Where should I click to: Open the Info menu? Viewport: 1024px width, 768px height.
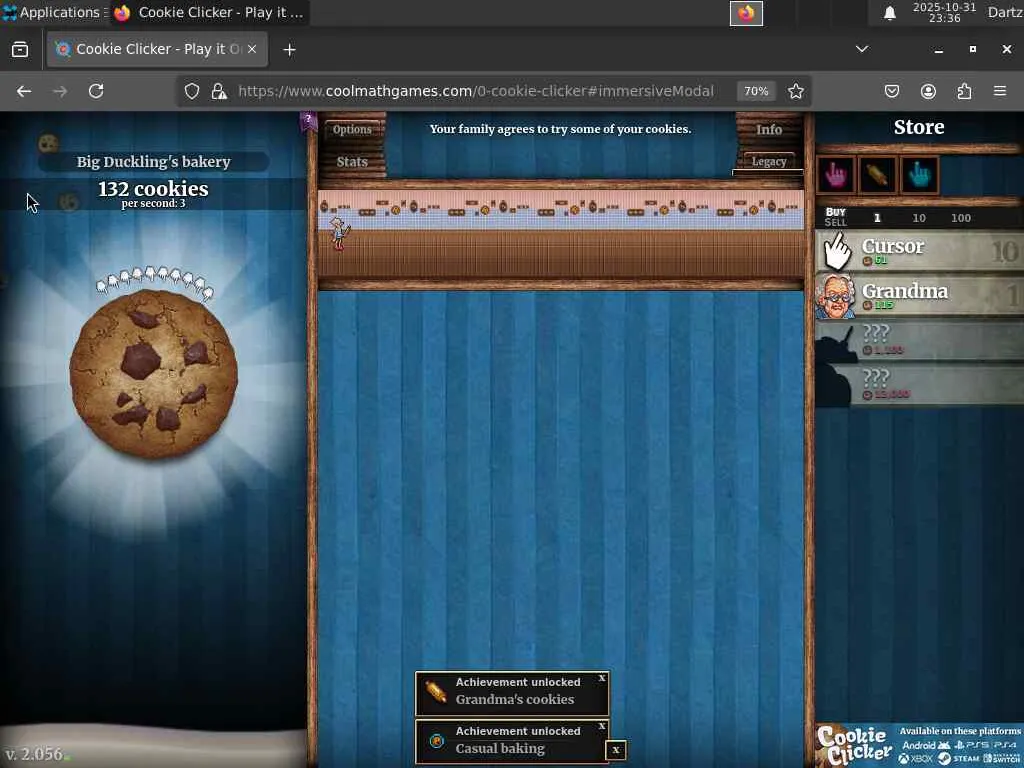click(769, 129)
